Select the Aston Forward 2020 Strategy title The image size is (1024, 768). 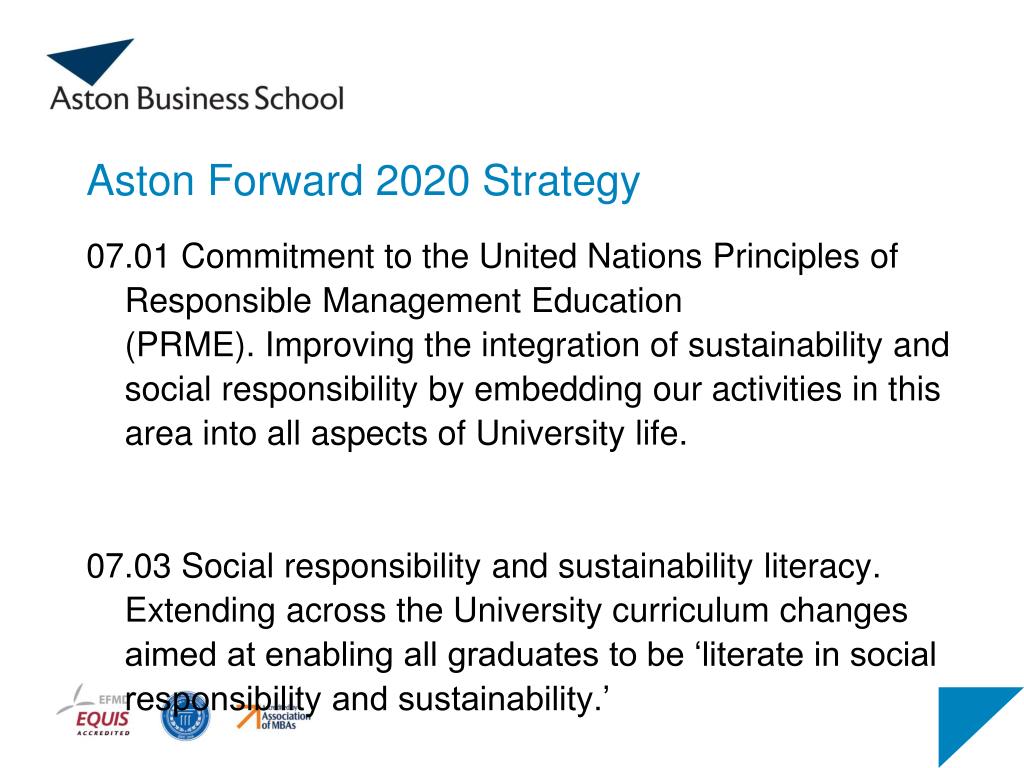point(363,182)
